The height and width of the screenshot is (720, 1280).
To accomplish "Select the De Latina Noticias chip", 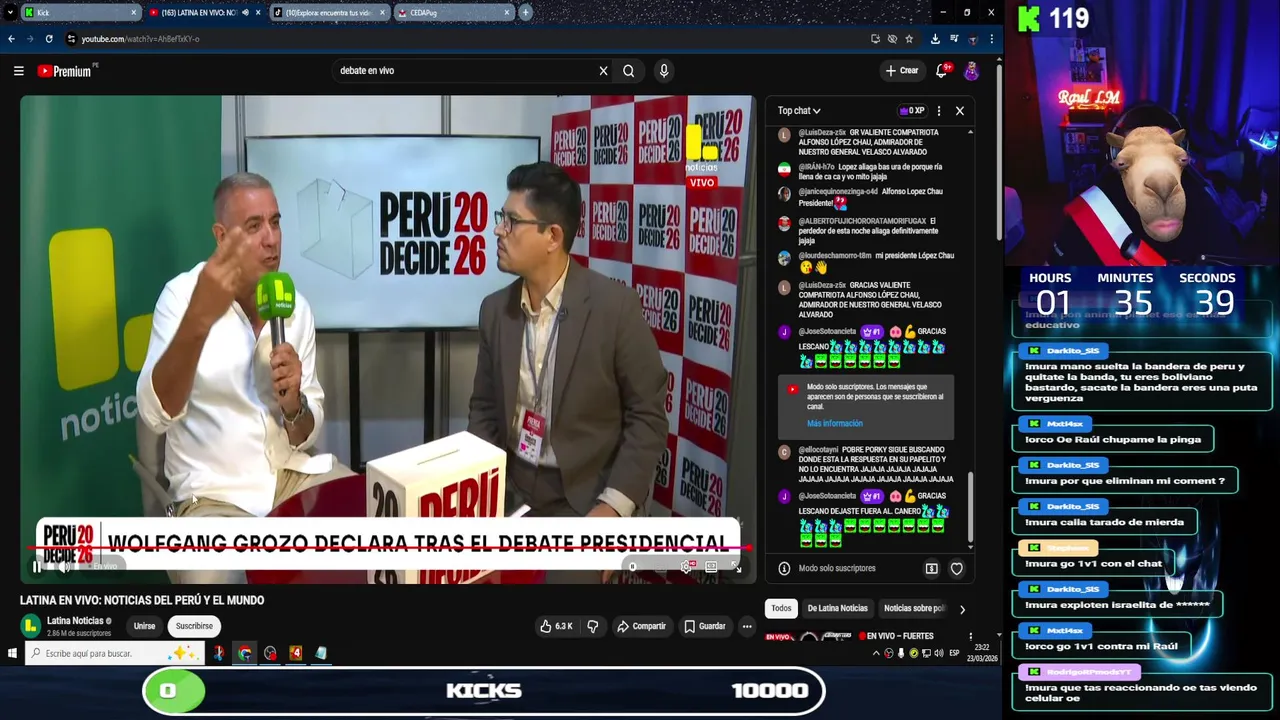I will point(837,608).
